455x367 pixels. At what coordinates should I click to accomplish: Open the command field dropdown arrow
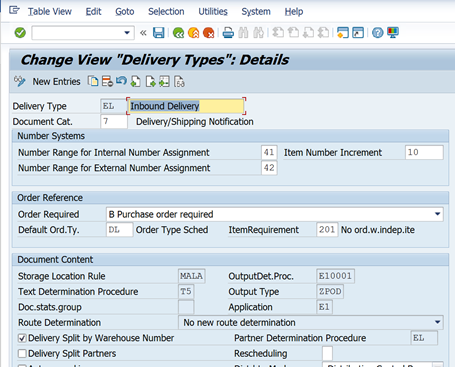(127, 33)
